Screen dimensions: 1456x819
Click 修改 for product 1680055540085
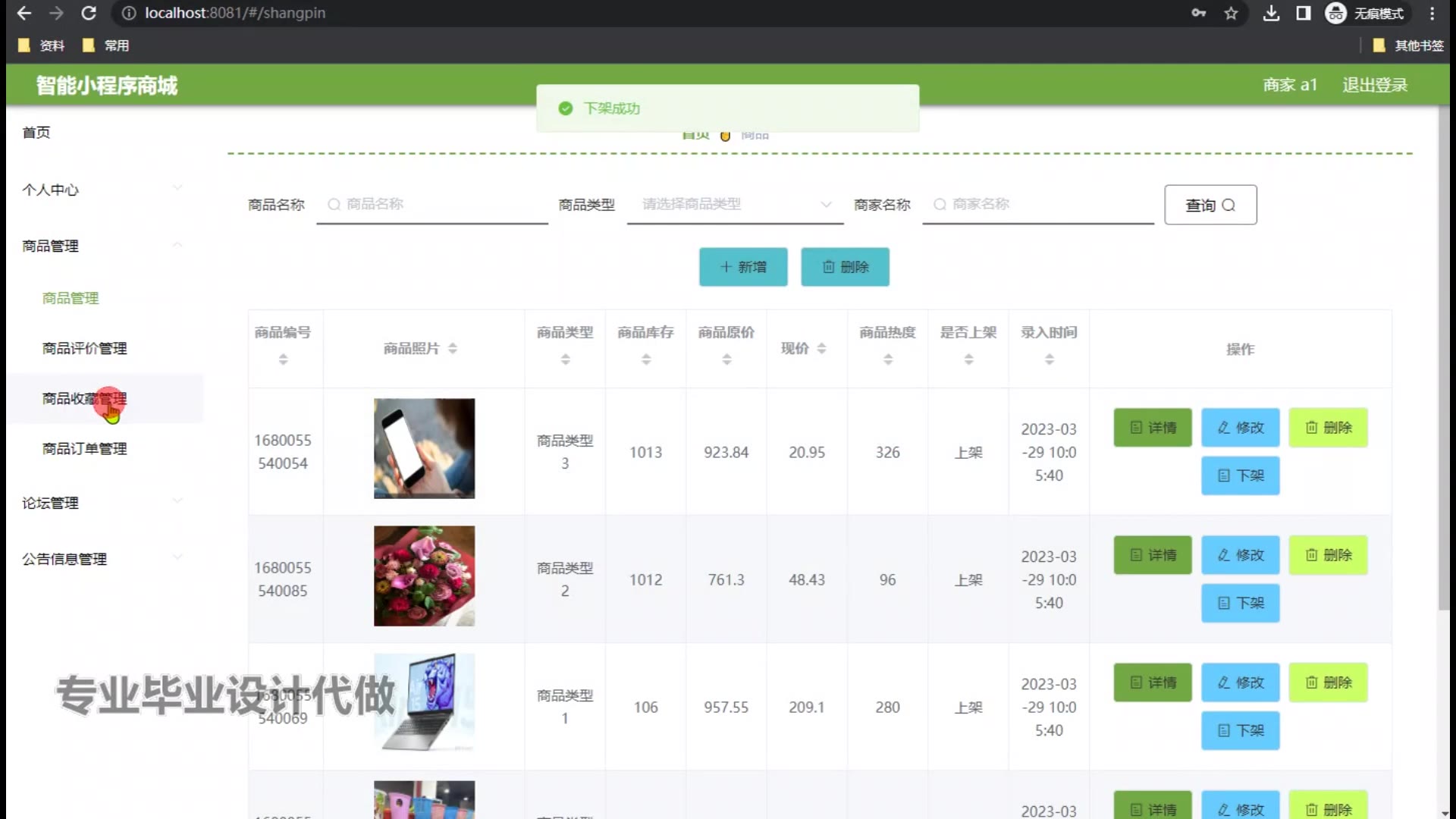(1241, 555)
